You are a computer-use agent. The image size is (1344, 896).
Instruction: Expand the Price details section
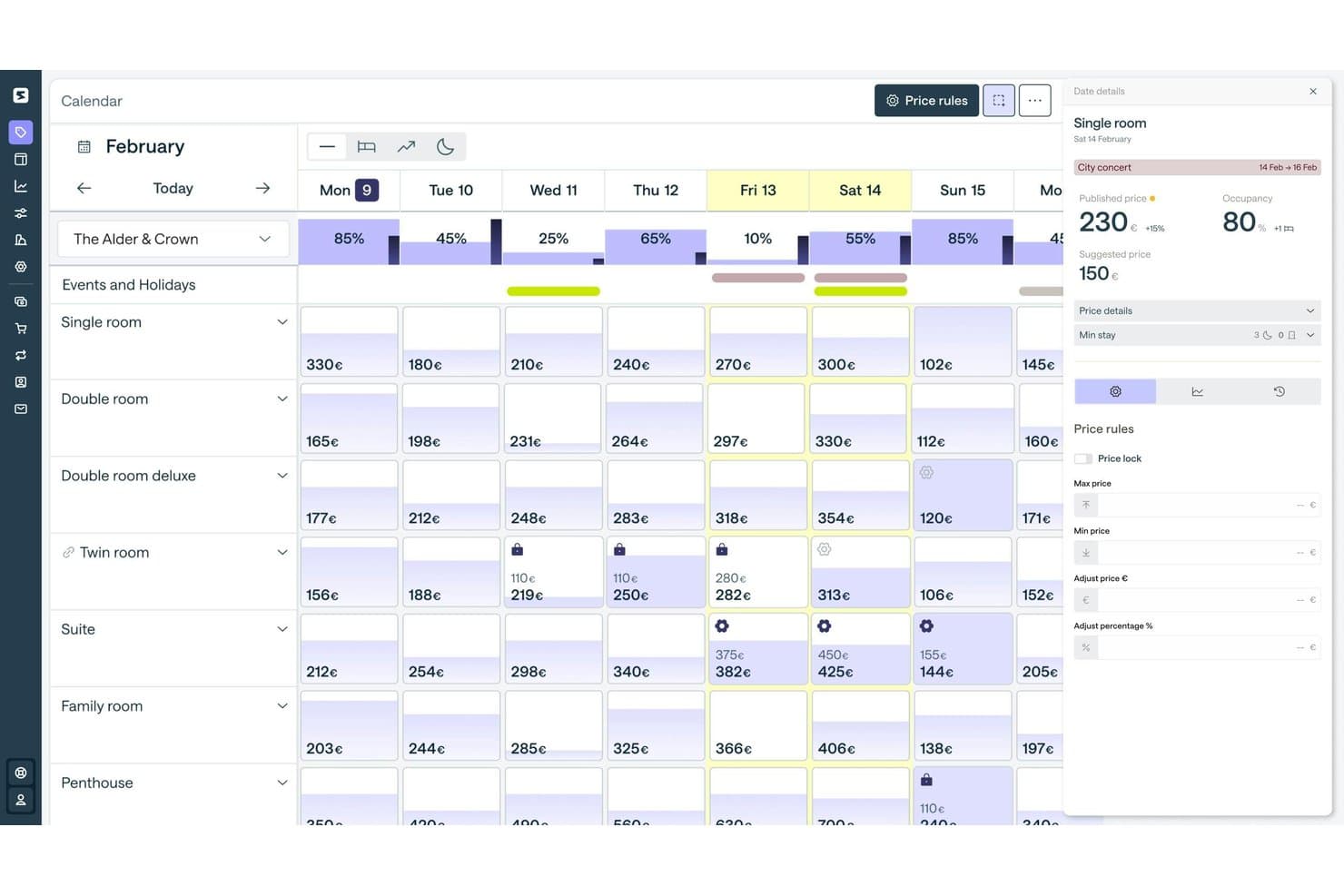[x=1197, y=310]
